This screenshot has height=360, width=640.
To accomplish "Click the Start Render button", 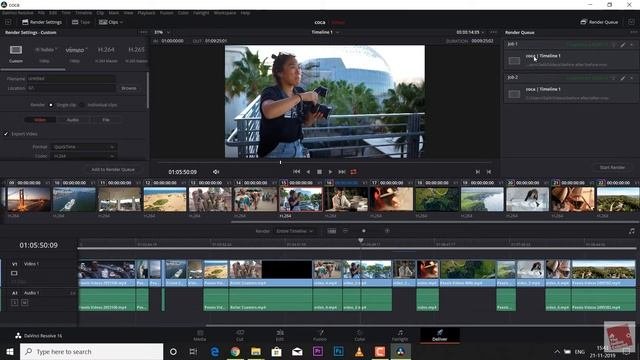I will (612, 167).
